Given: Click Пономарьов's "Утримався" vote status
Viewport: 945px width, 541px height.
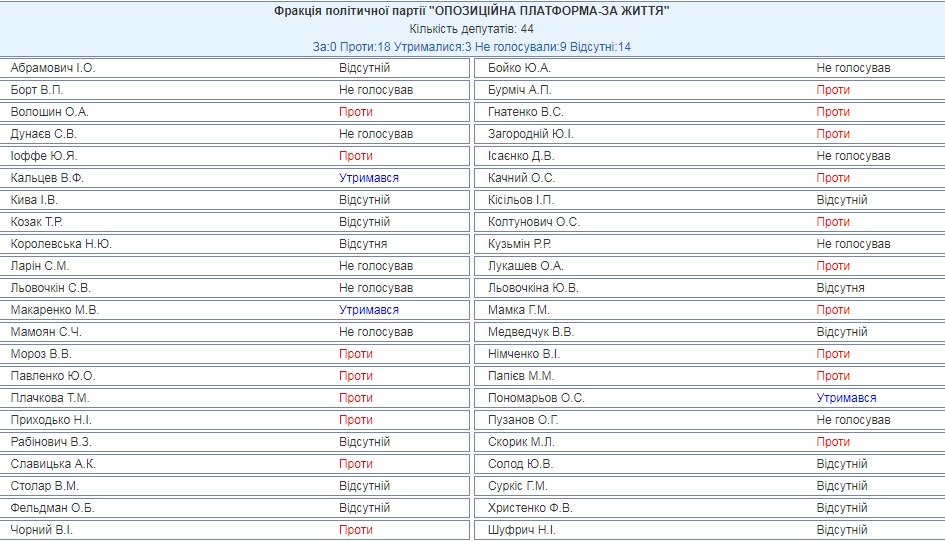Looking at the screenshot, I should coord(846,398).
